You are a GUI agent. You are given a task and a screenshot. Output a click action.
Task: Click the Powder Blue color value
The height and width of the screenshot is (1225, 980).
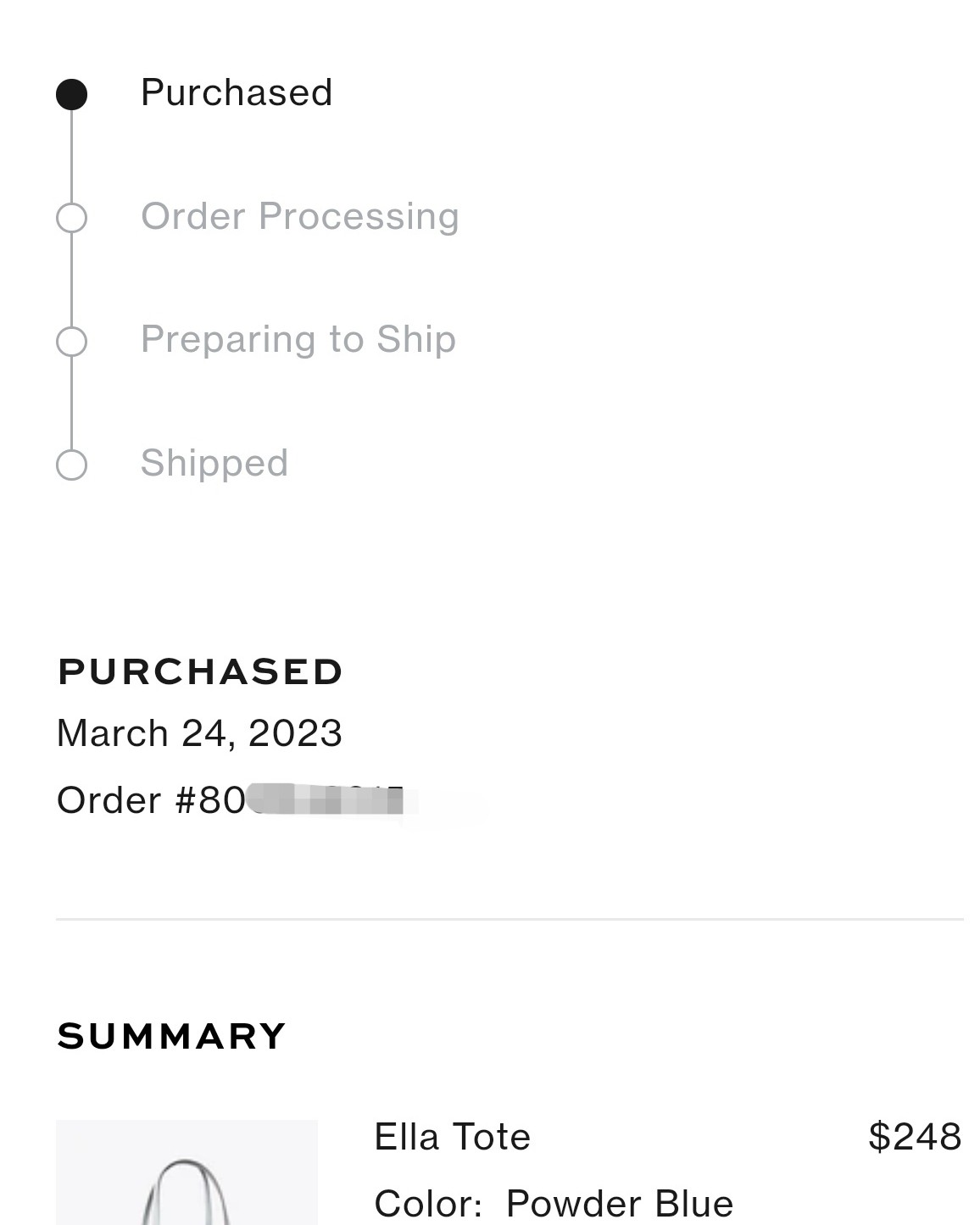pos(620,1204)
